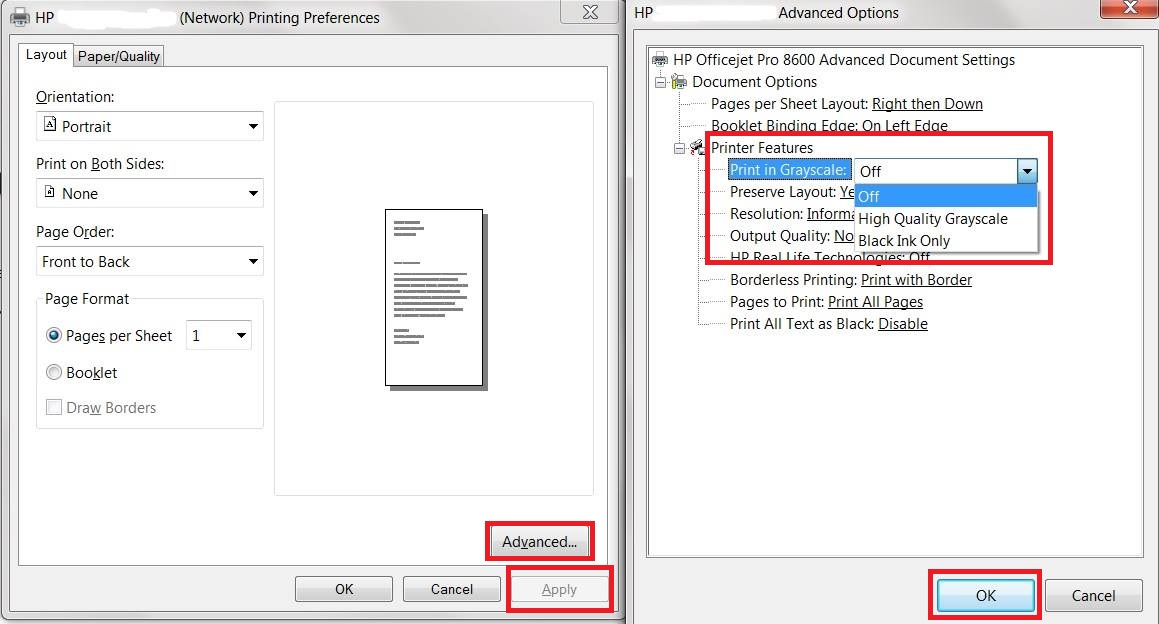Select the Borderless Printing label
Screen dimensions: 1159x624
pyautogui.click(x=793, y=280)
